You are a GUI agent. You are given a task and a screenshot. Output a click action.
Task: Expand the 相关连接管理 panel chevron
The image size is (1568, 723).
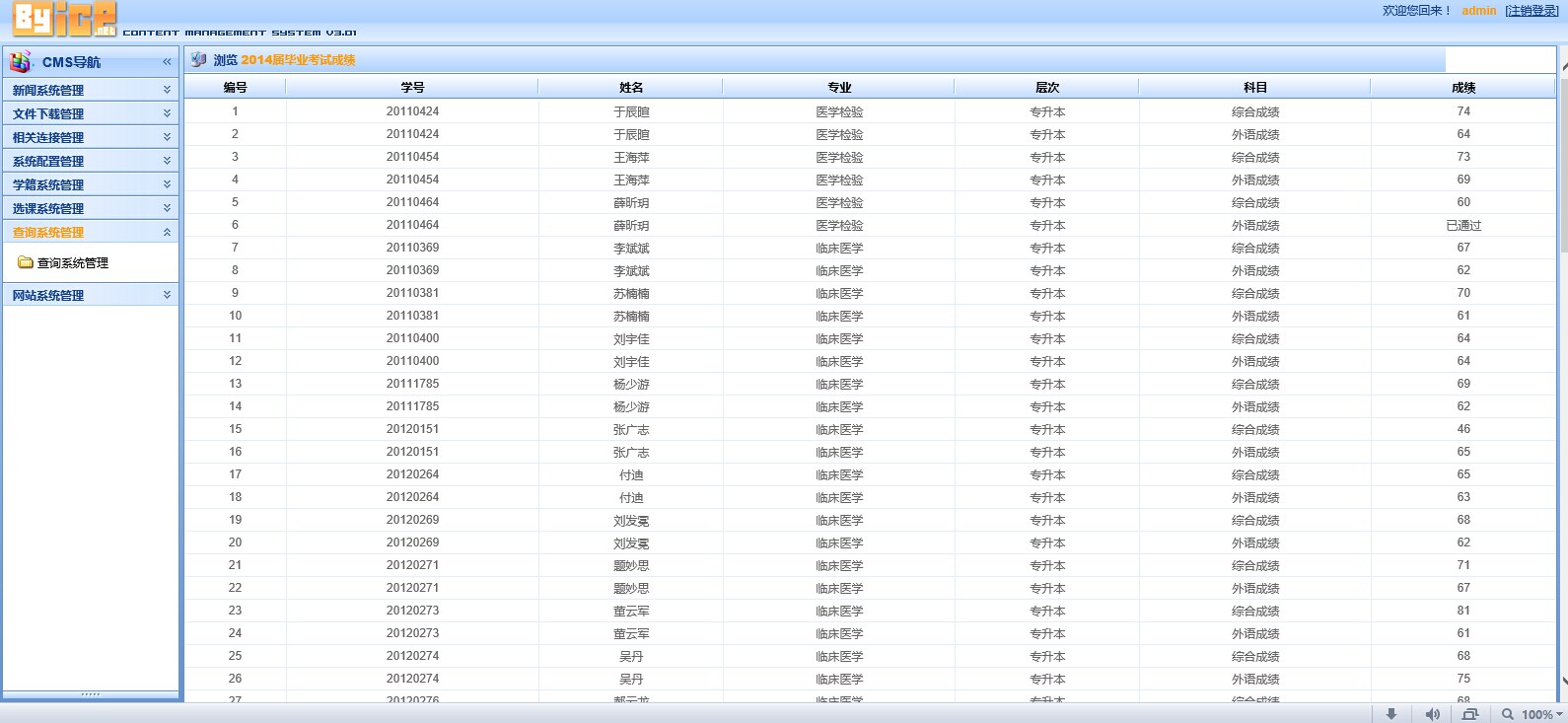coord(167,136)
